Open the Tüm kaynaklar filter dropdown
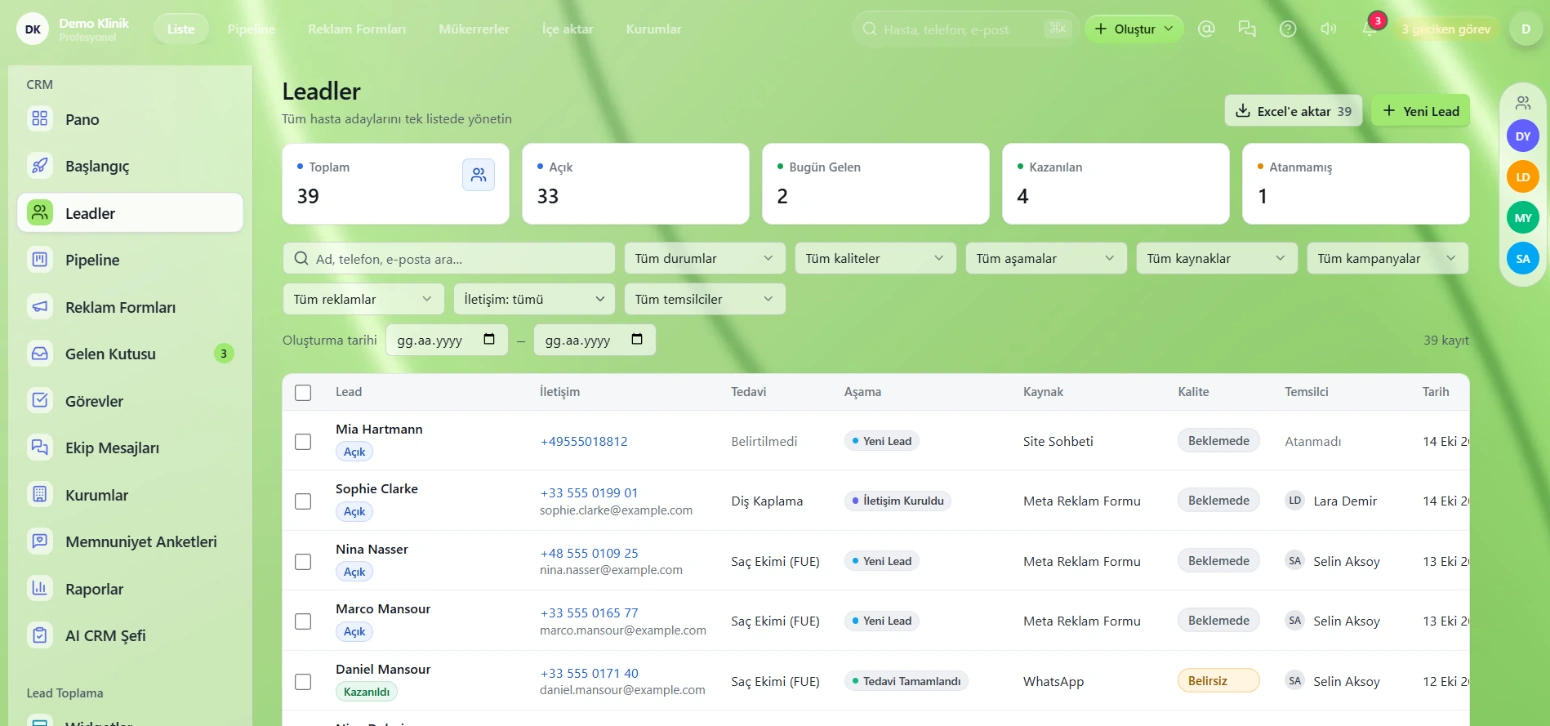 coord(1217,258)
